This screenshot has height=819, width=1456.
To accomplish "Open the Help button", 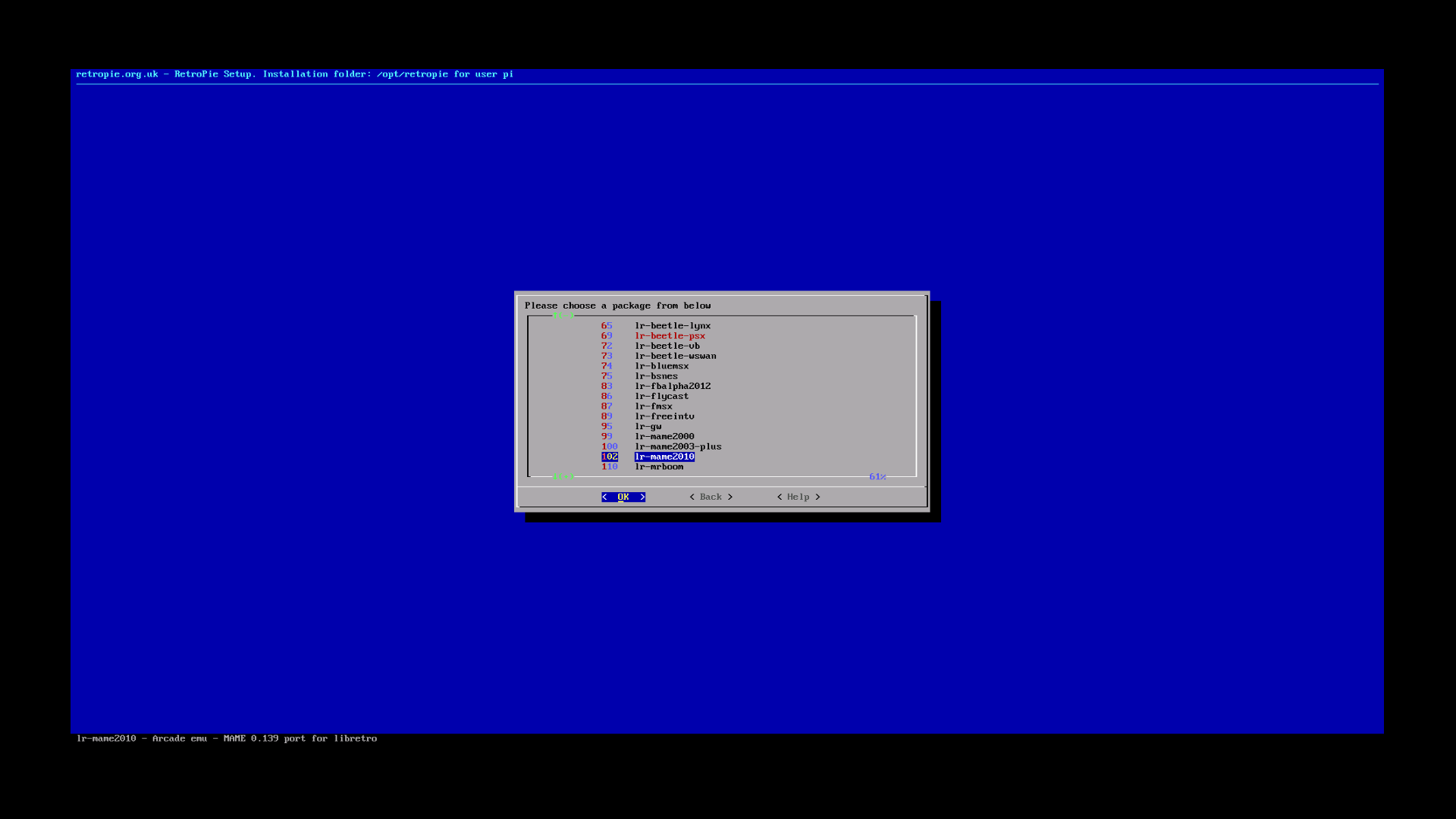I will [798, 497].
